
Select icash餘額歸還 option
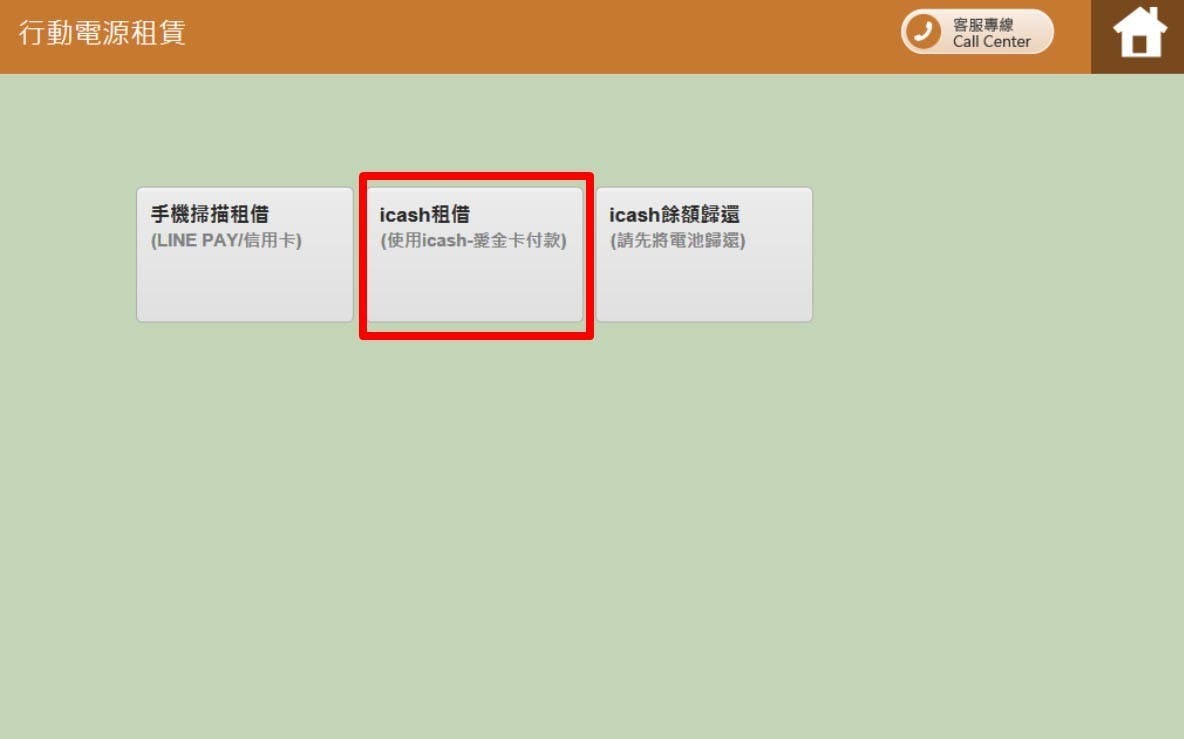705,254
